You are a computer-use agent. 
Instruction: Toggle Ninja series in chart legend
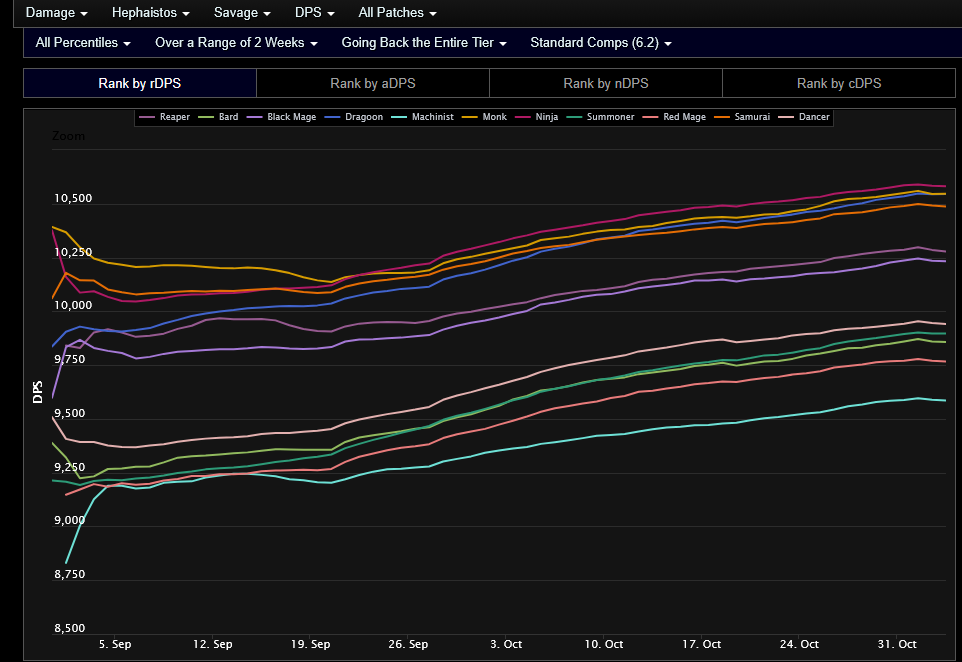[x=537, y=117]
